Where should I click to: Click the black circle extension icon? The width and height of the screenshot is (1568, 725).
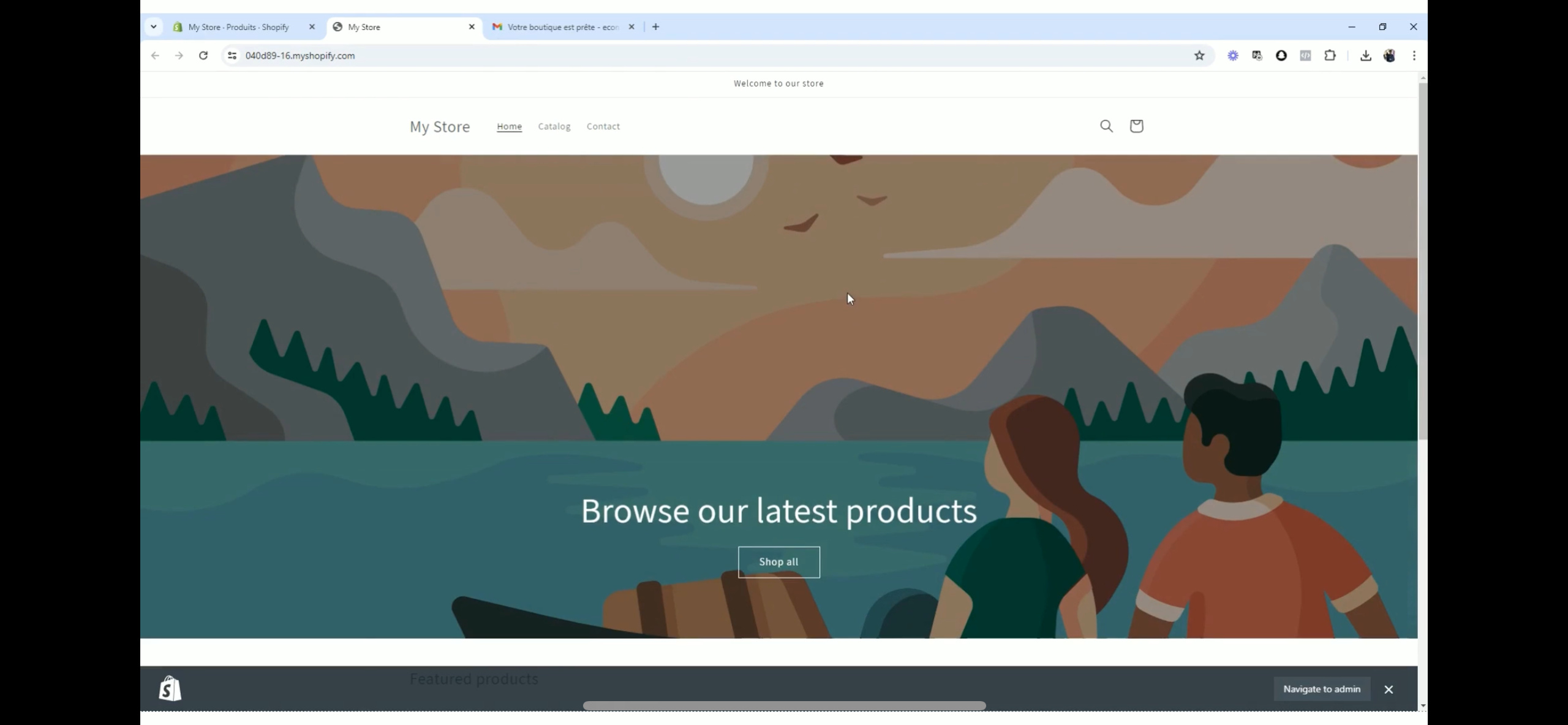point(1281,56)
